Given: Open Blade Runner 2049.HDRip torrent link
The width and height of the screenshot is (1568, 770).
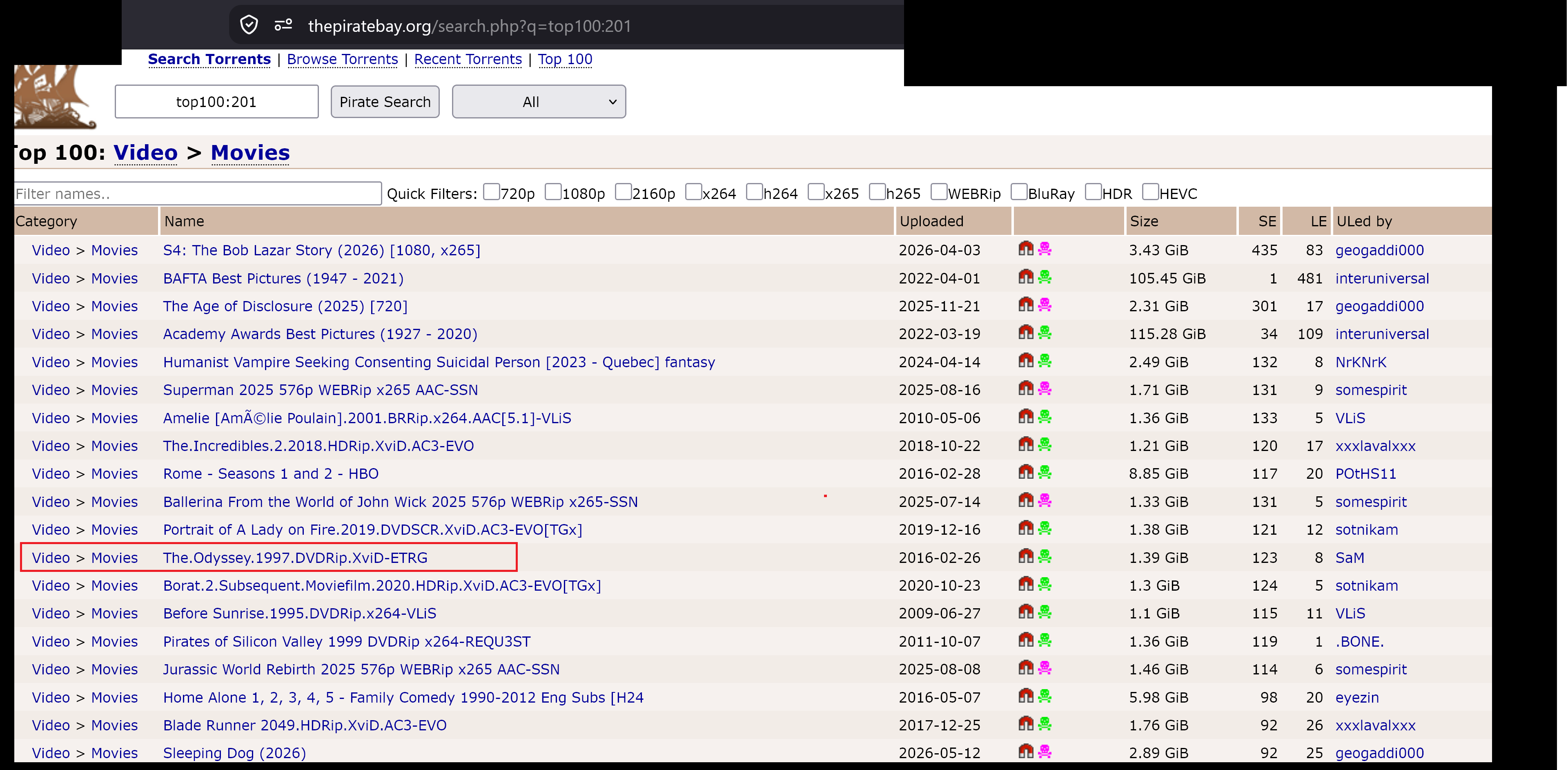Looking at the screenshot, I should pos(305,725).
